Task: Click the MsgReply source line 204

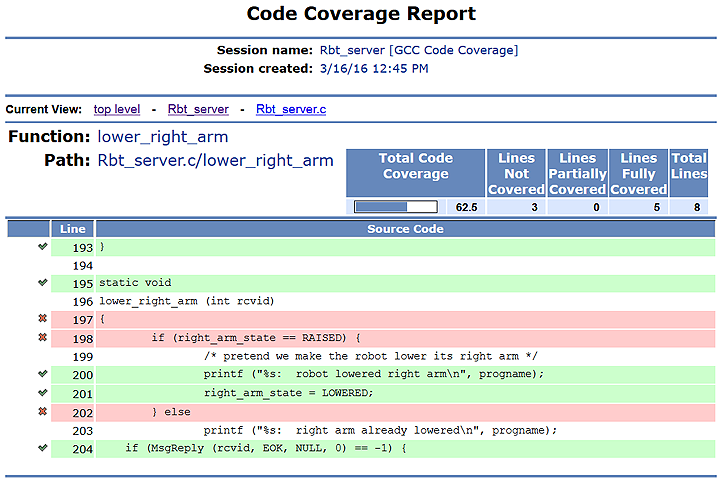Action: tap(266, 447)
